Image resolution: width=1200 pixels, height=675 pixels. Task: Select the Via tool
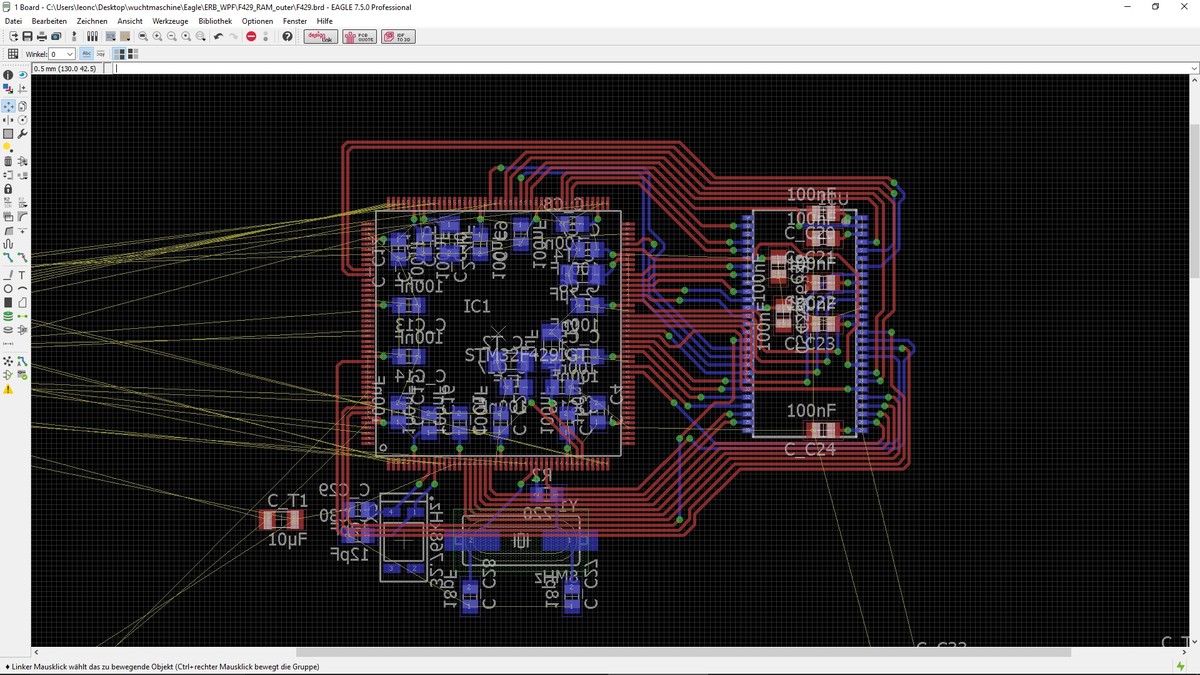click(8, 316)
